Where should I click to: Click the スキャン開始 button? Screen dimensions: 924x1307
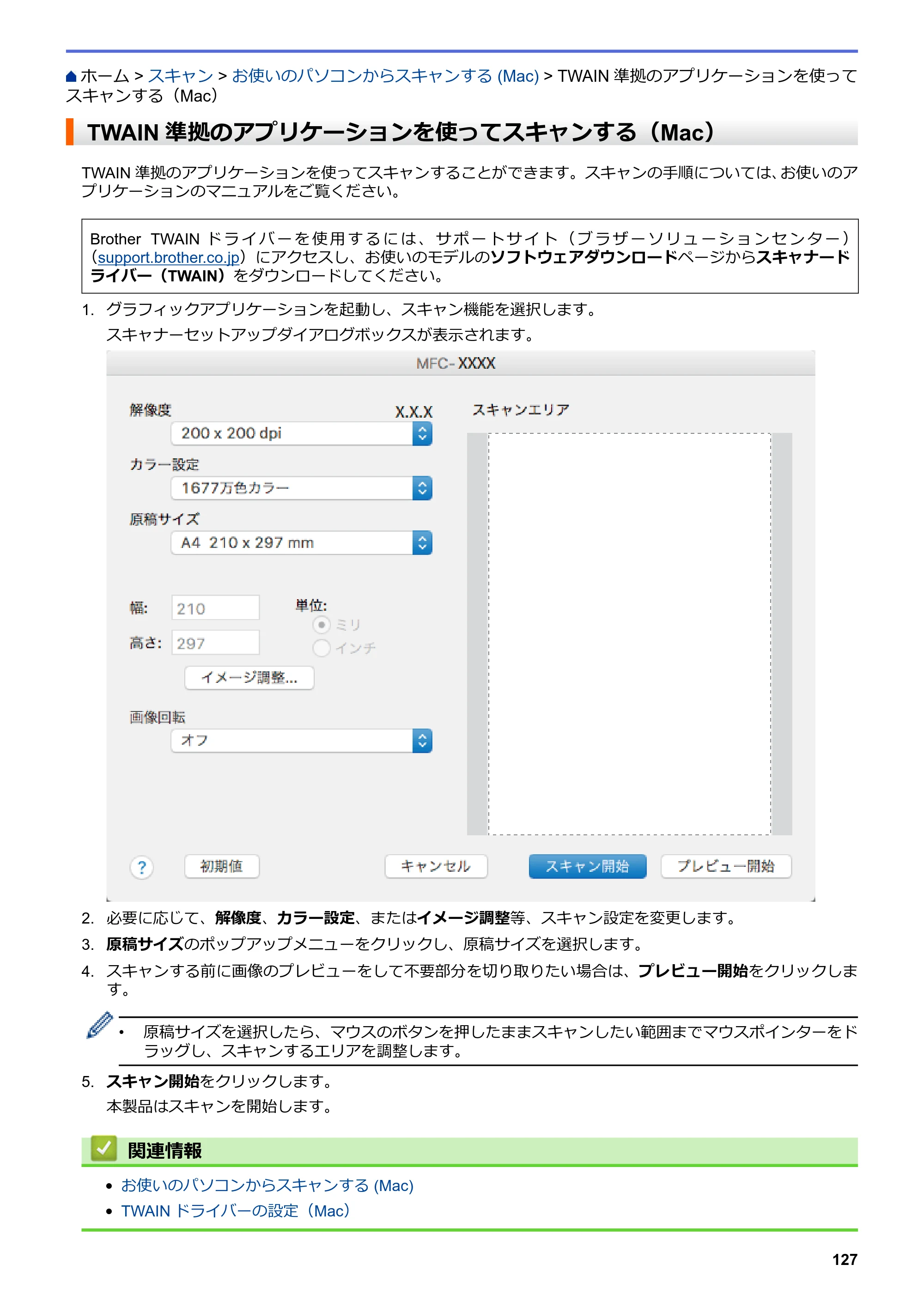click(x=588, y=866)
